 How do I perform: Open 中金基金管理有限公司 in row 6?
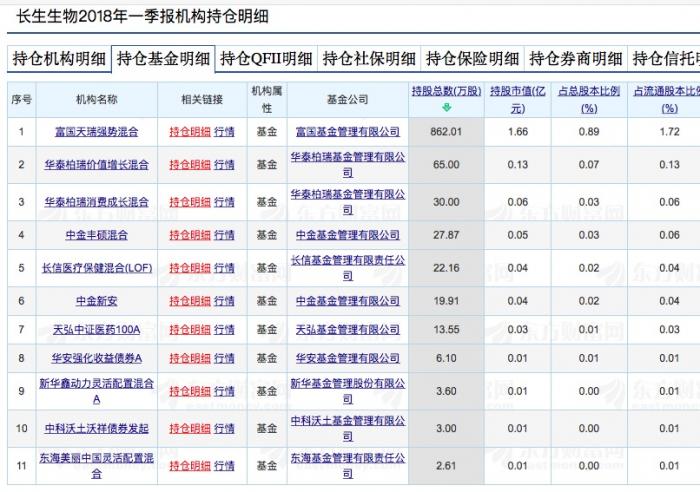tap(348, 301)
